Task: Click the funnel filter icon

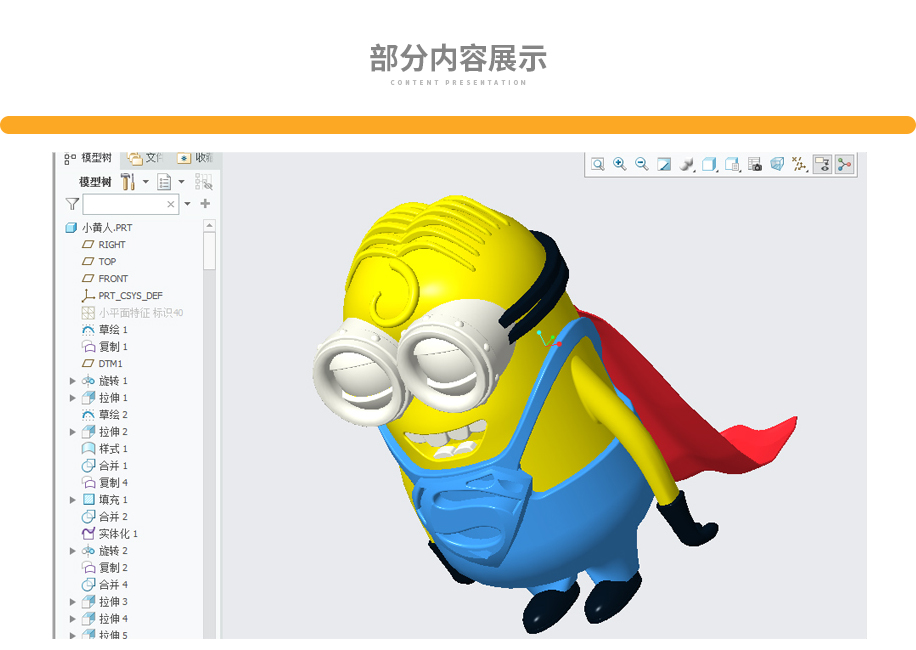Action: coord(72,204)
